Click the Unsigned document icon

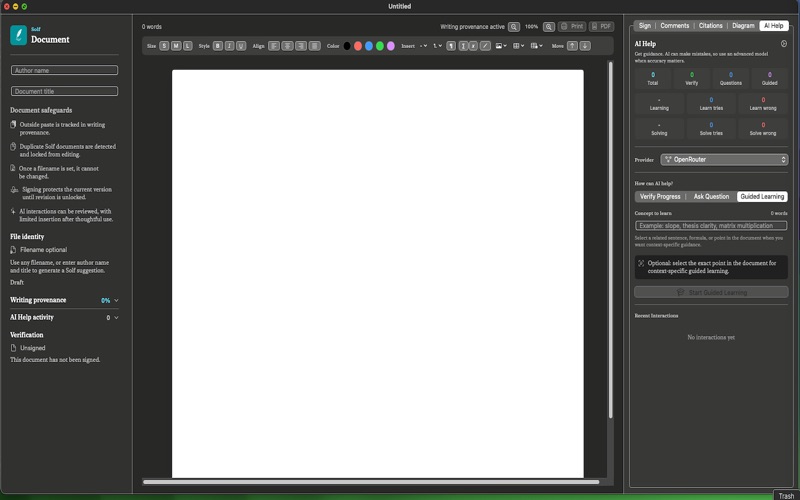(13, 348)
